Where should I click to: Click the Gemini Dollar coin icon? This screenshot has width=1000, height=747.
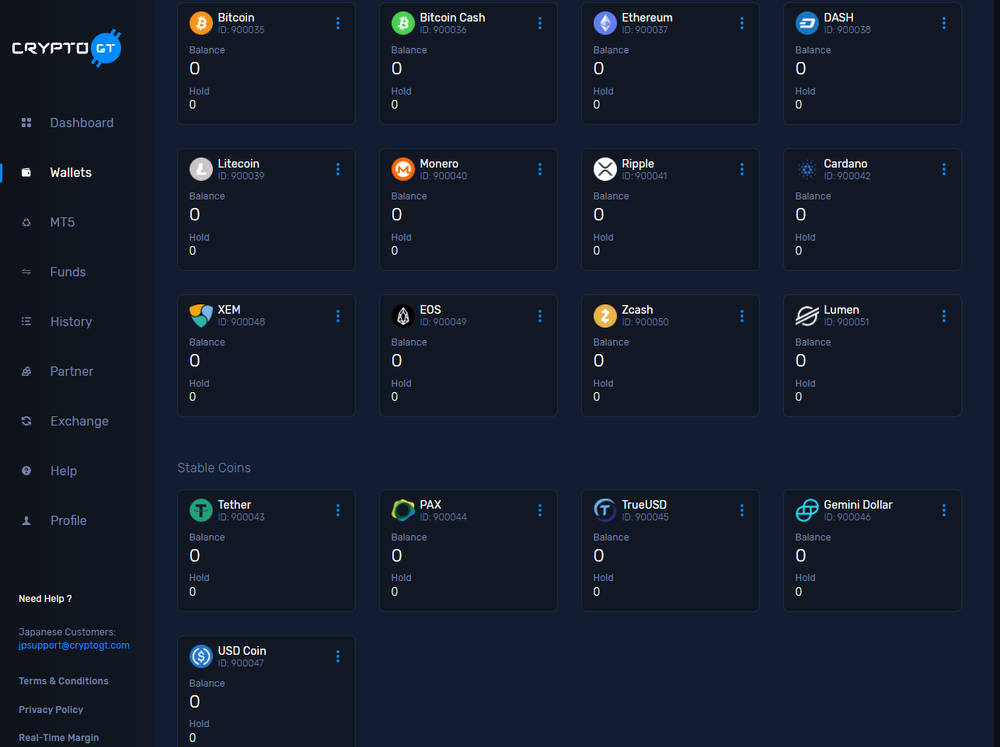(x=807, y=510)
